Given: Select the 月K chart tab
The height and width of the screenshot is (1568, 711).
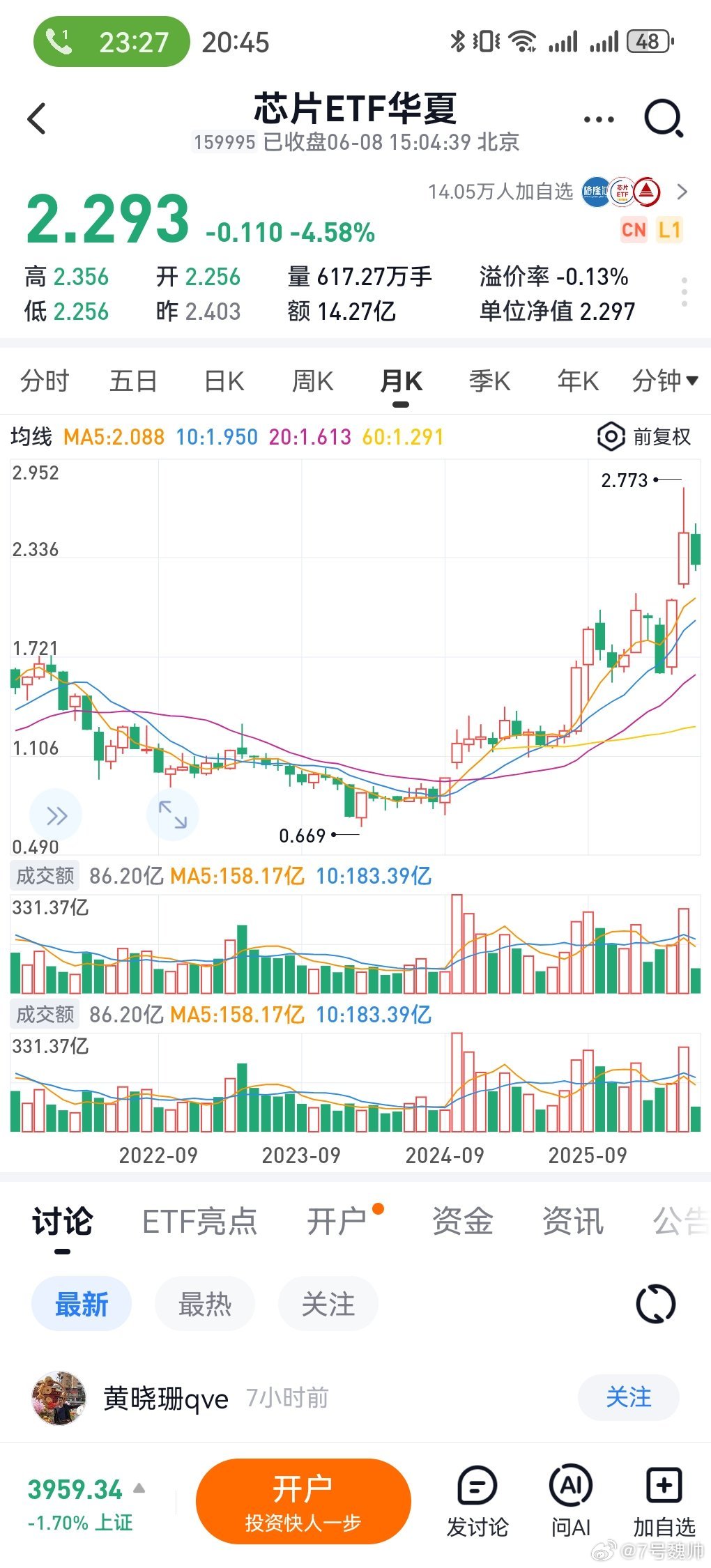Looking at the screenshot, I should click(x=401, y=381).
